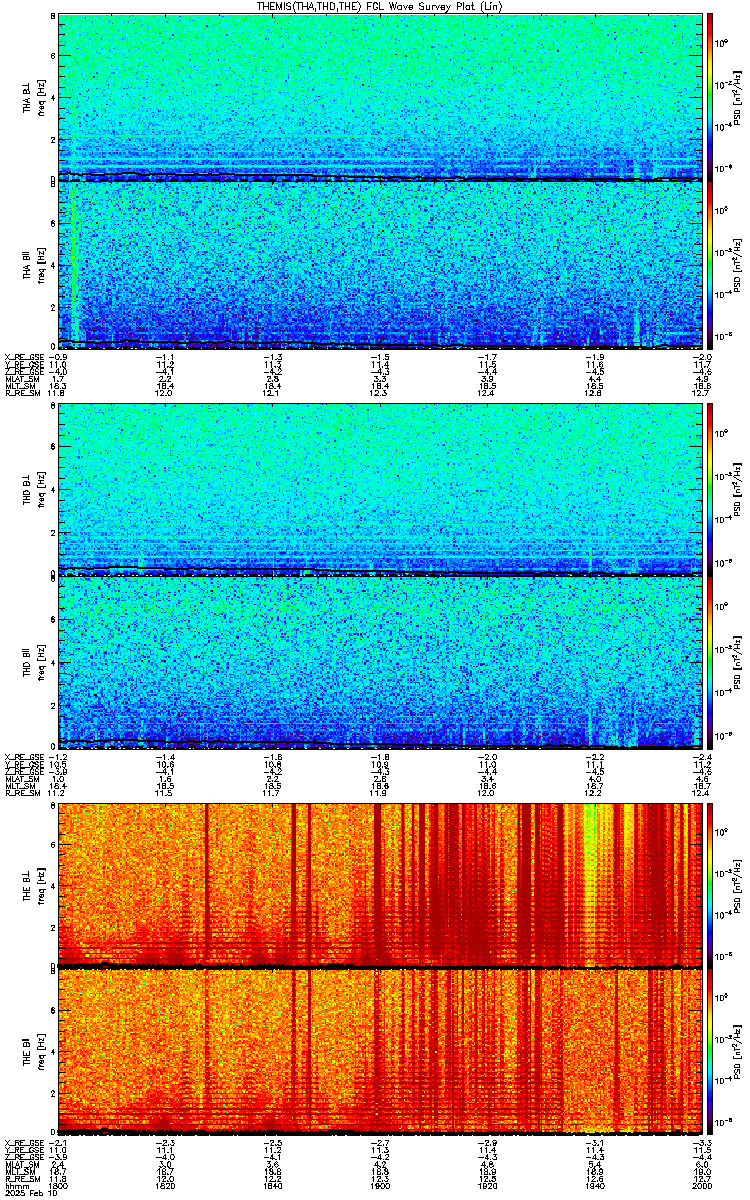The height and width of the screenshot is (1200, 750).
Task: Select the THD B⊥ spectrogram color bar
Action: pyautogui.click(x=711, y=490)
